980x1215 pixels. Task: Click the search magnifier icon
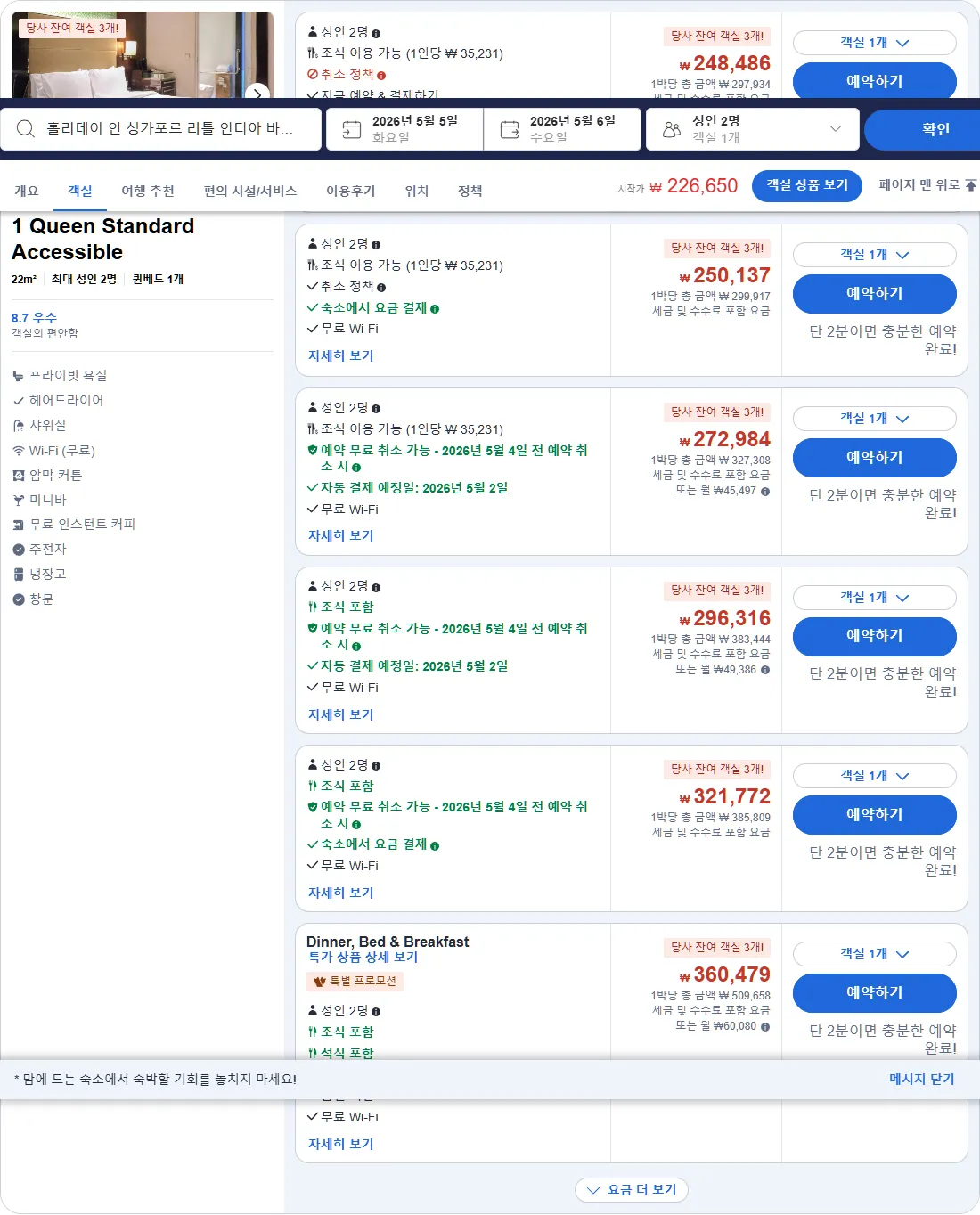tap(26, 129)
